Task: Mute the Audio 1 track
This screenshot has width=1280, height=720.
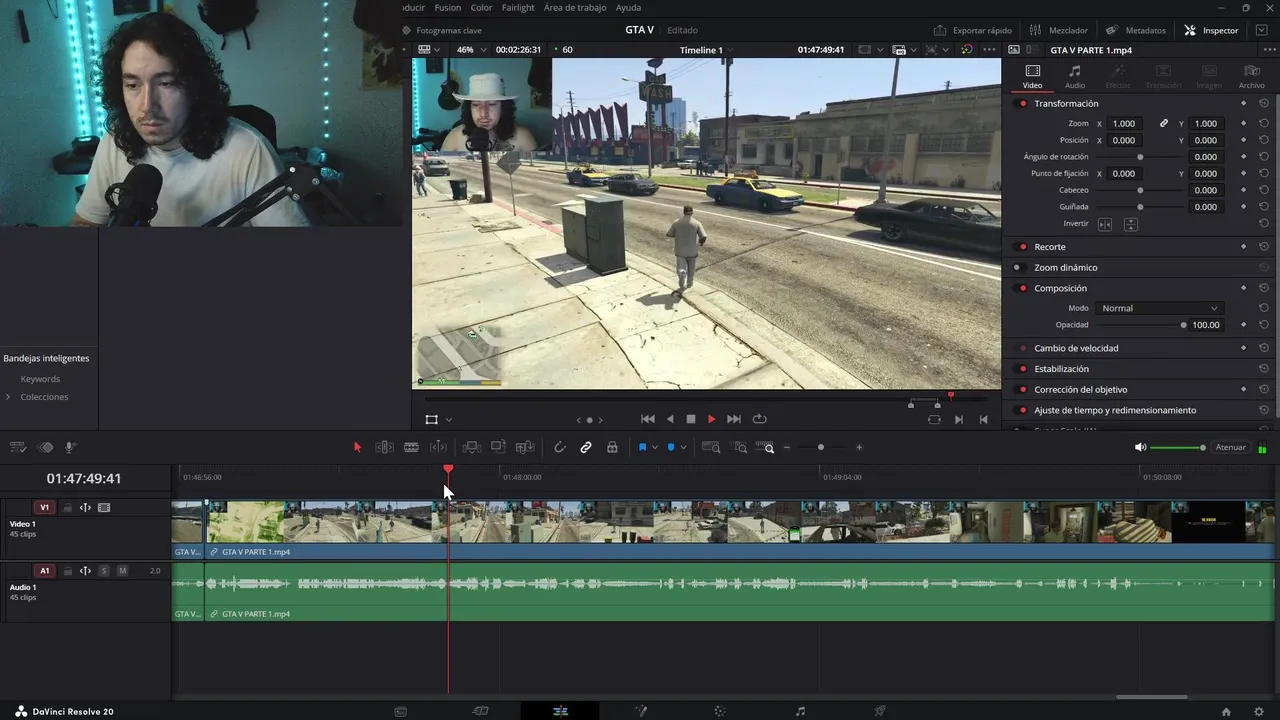Action: (x=122, y=571)
